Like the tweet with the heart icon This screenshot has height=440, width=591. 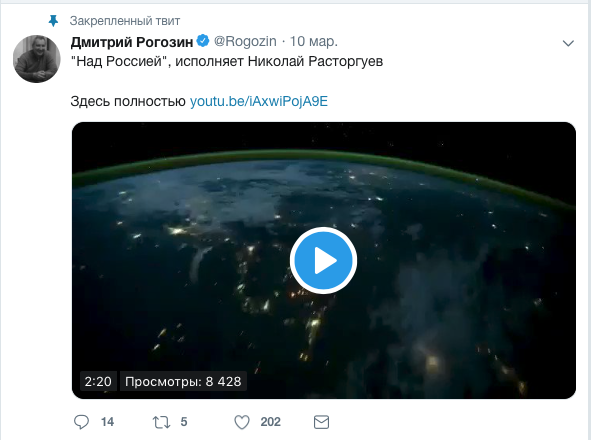click(242, 422)
